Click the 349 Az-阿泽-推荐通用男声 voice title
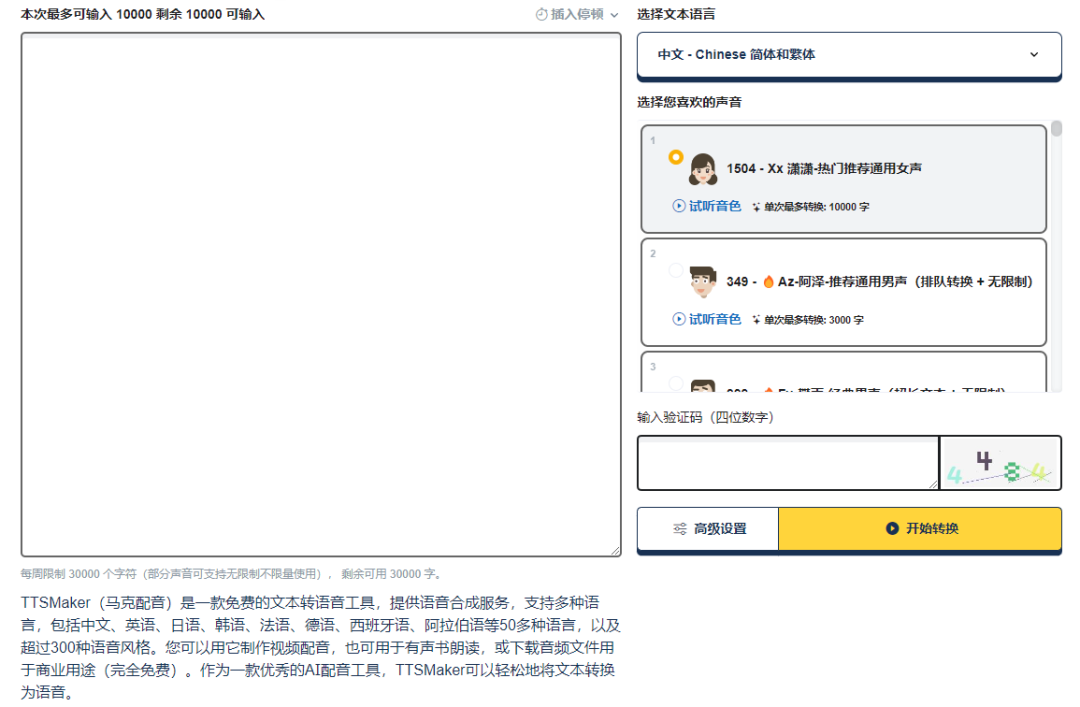Image resolution: width=1080 pixels, height=707 pixels. (880, 282)
